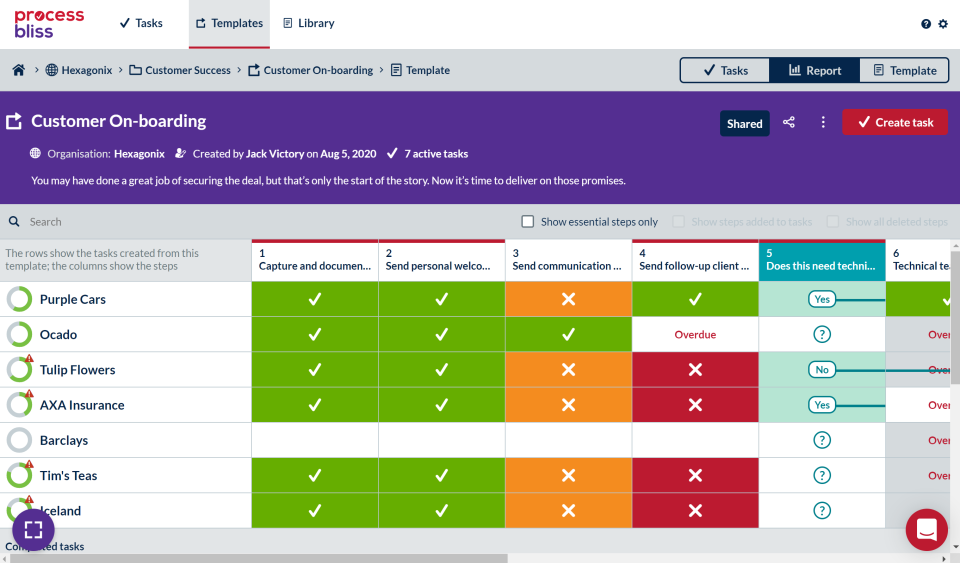
Task: Click Barclays question mark in step 5
Action: (x=822, y=440)
